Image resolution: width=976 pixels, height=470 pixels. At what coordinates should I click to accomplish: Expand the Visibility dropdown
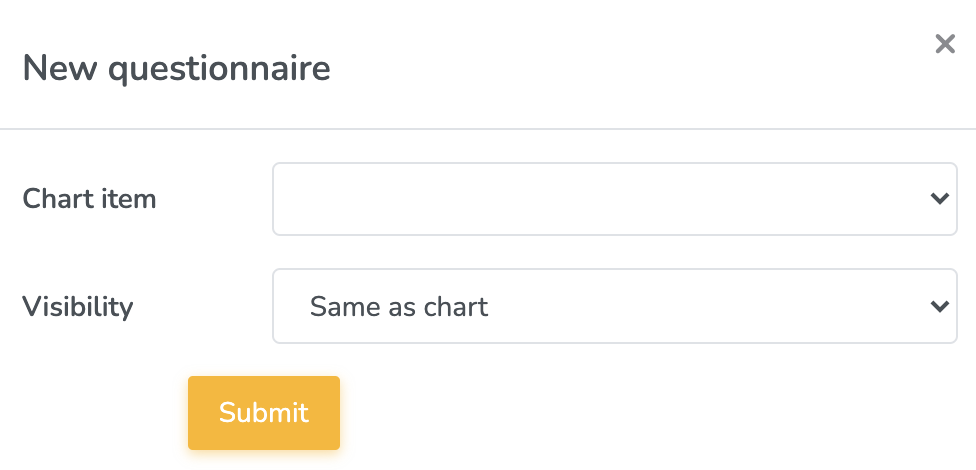click(614, 306)
